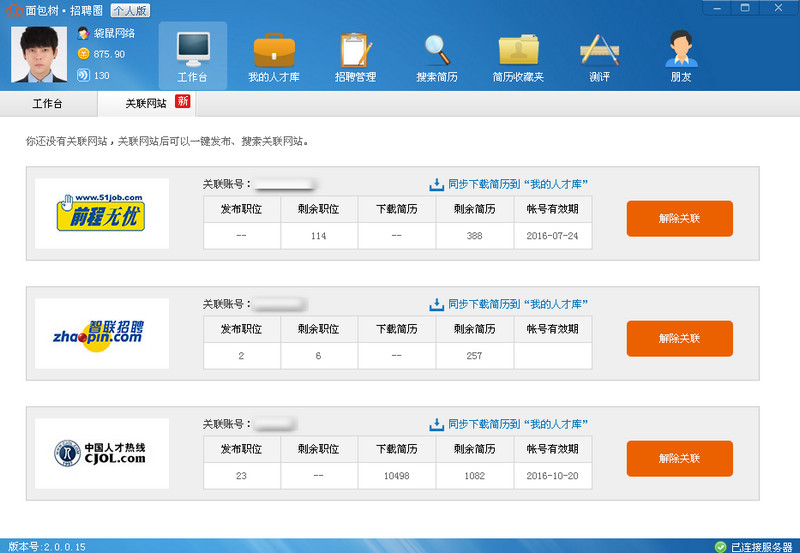Screen dimensions: 800x553
Task: Click the 1082 剩余简历 cell
Action: [x=474, y=475]
